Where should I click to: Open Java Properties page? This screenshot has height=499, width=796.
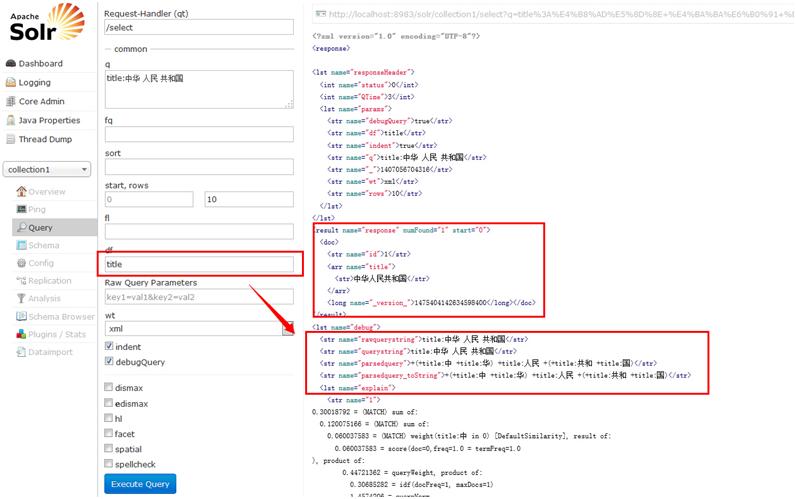49,120
